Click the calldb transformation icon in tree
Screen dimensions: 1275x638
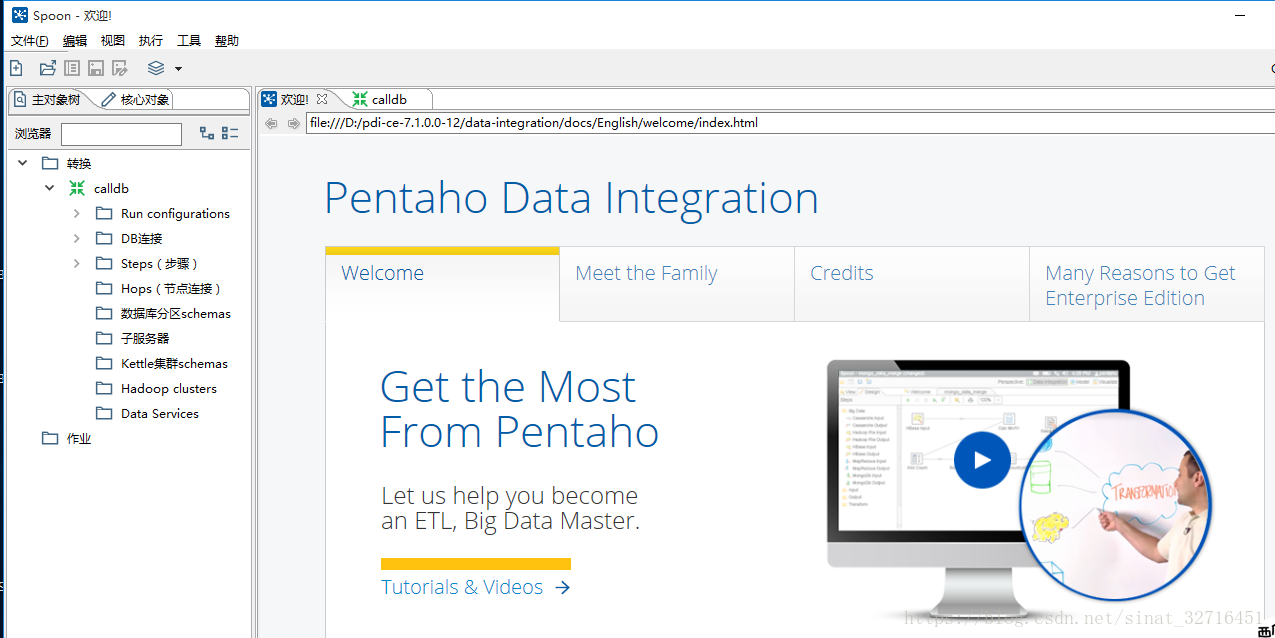click(x=77, y=188)
